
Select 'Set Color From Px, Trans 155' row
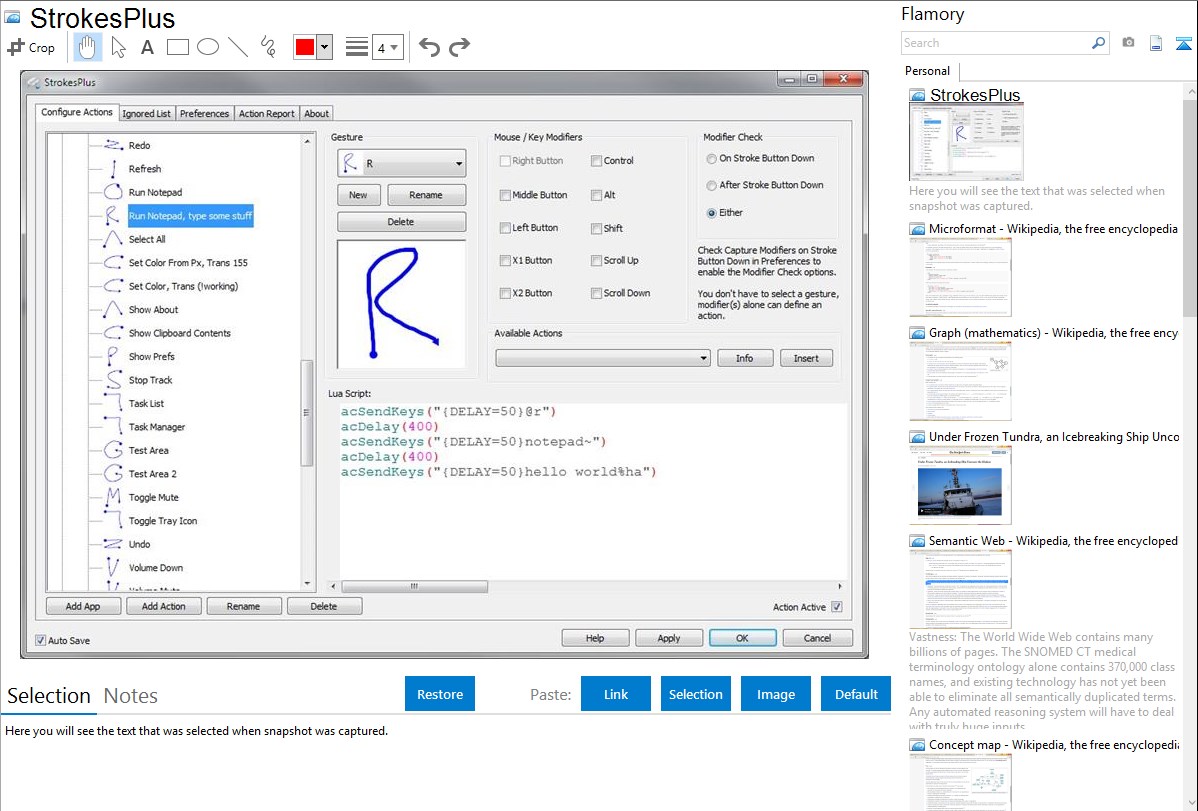click(x=188, y=262)
